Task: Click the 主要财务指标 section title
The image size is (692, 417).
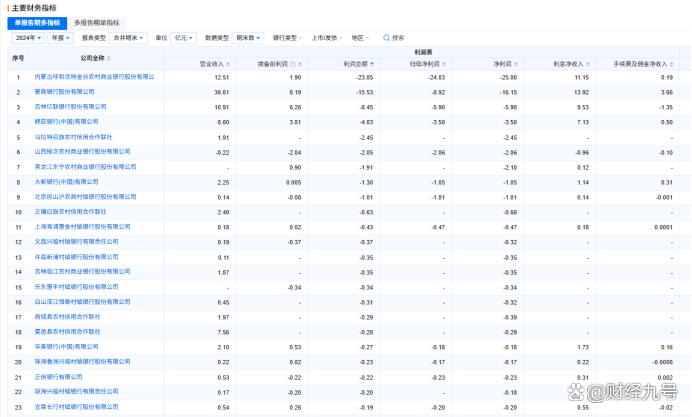Action: pos(34,8)
